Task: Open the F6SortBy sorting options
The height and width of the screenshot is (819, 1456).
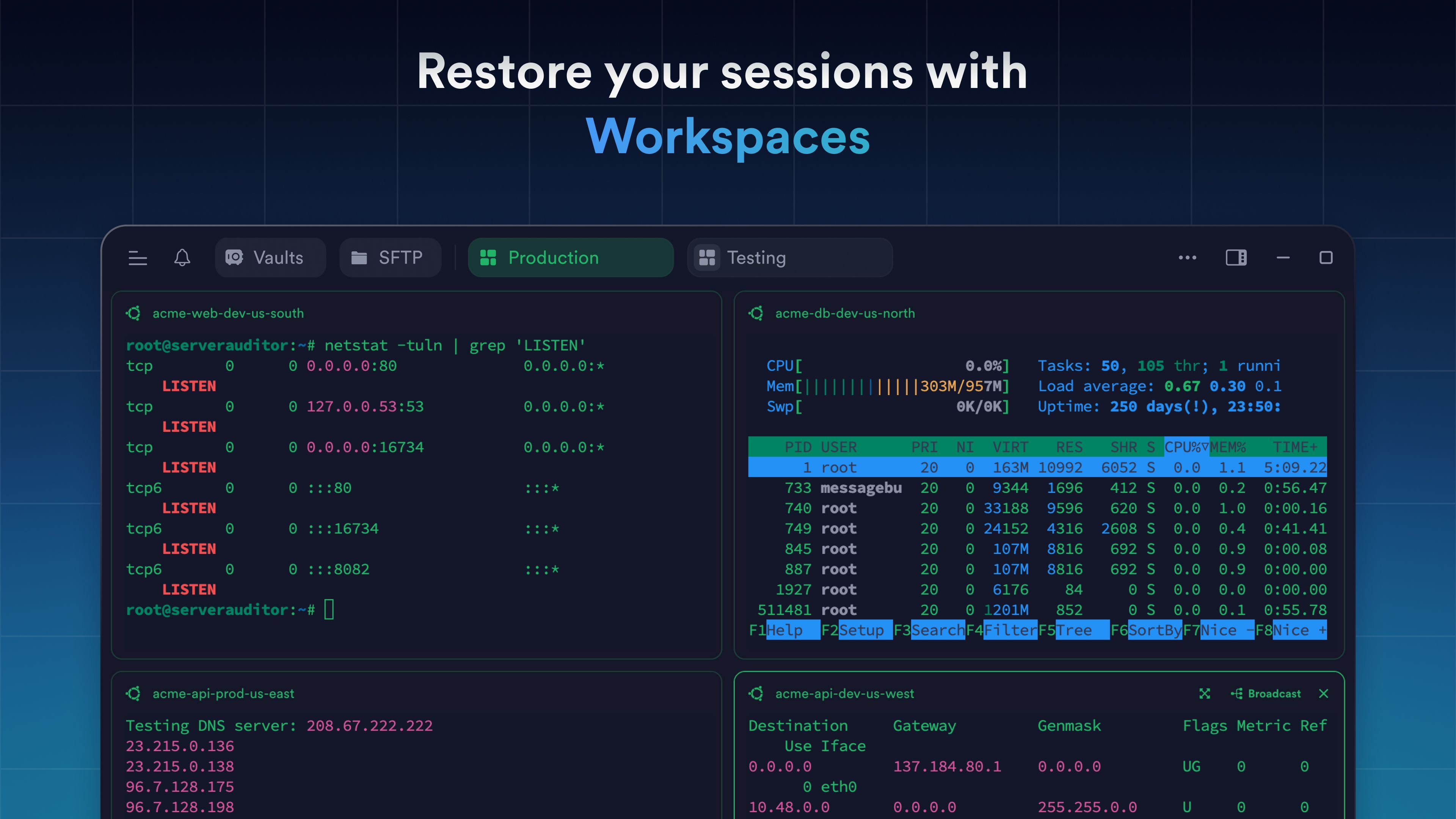Action: coord(1147,630)
